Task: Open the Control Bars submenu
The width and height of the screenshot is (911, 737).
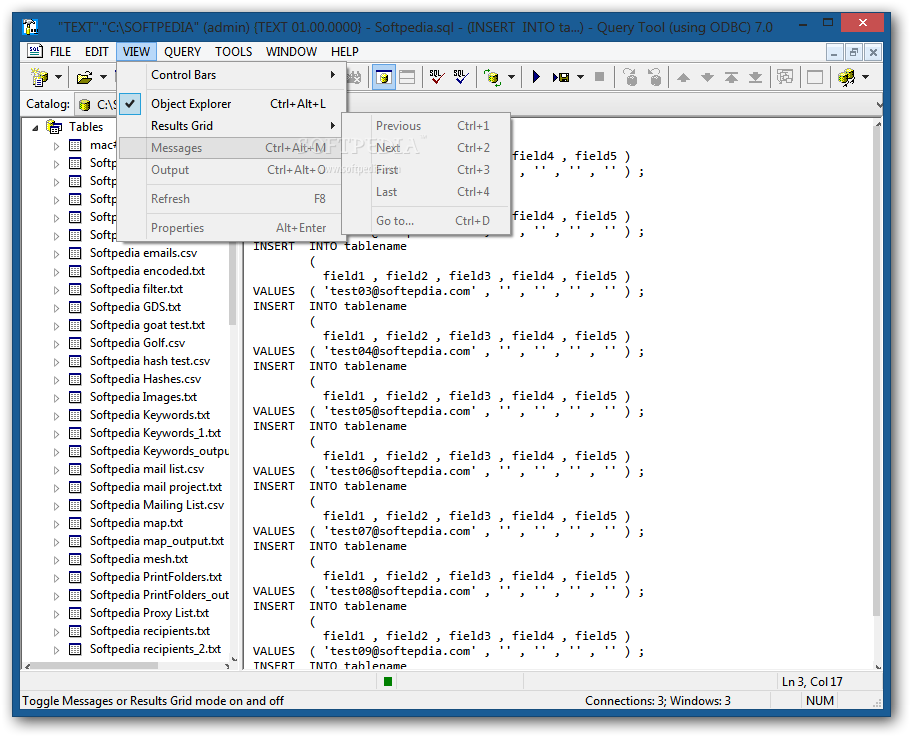Action: tap(233, 75)
